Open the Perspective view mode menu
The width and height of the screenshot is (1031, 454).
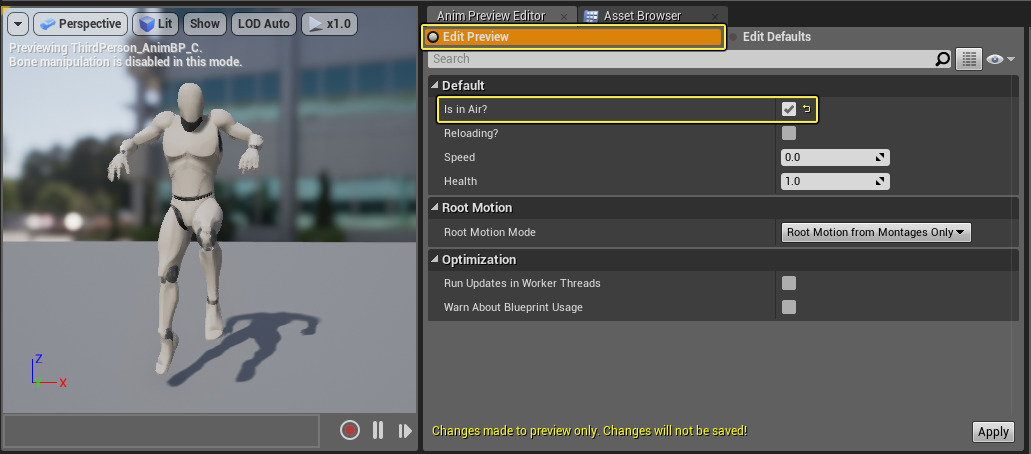pyautogui.click(x=80, y=24)
